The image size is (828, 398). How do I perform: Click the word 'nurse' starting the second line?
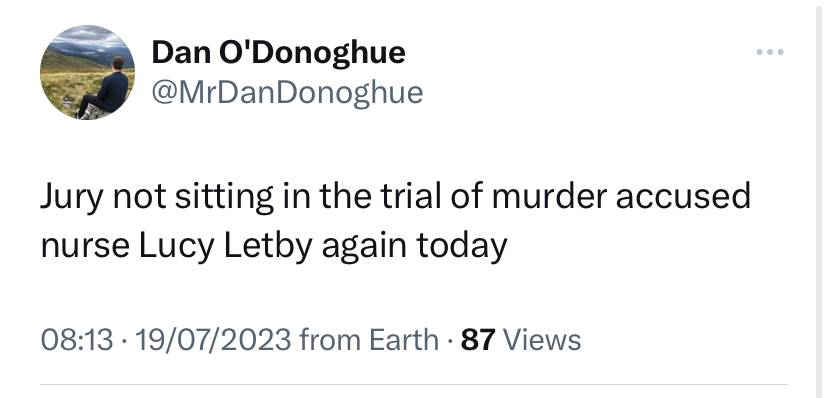(84, 248)
